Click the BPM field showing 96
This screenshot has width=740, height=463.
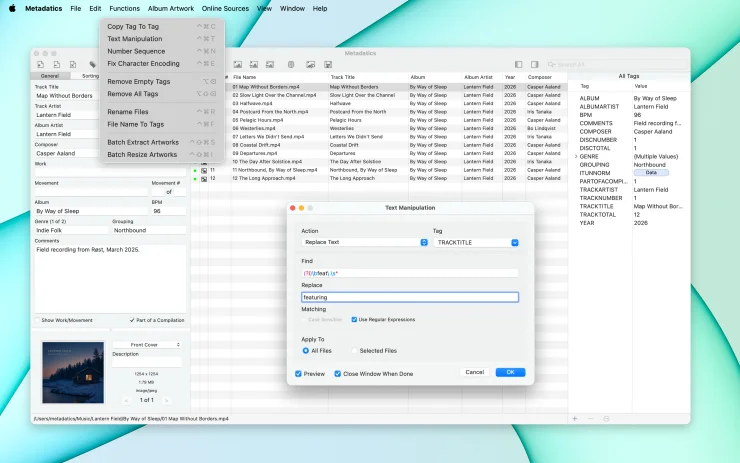tap(168, 211)
